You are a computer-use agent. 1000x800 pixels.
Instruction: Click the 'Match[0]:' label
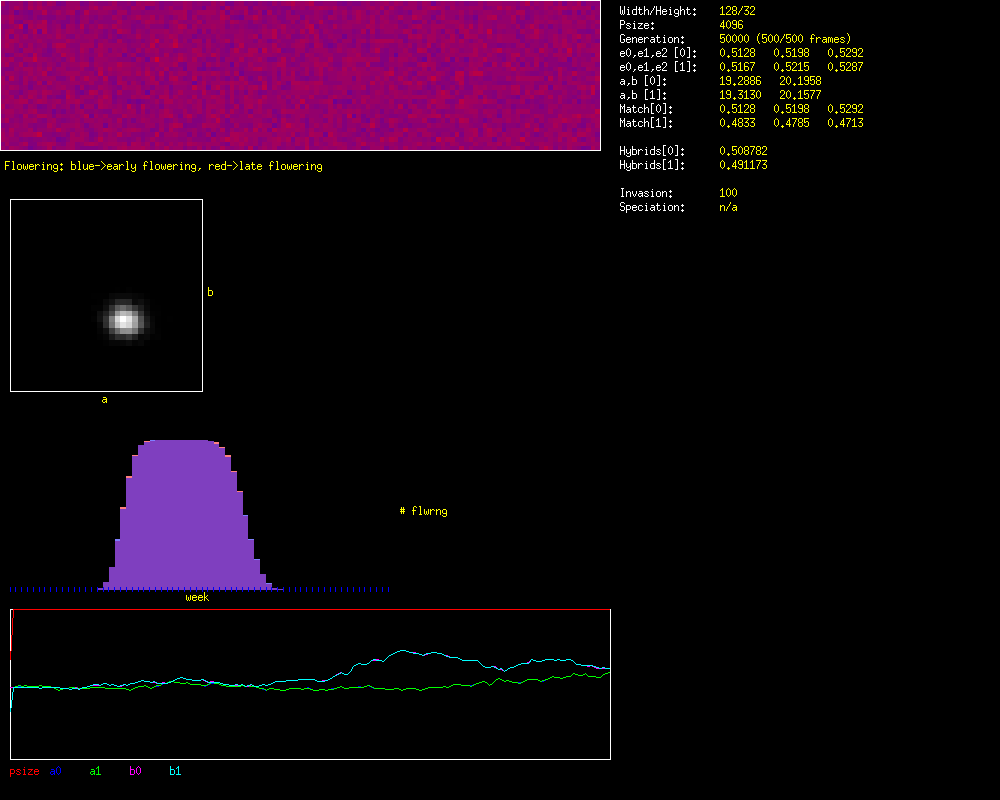646,110
